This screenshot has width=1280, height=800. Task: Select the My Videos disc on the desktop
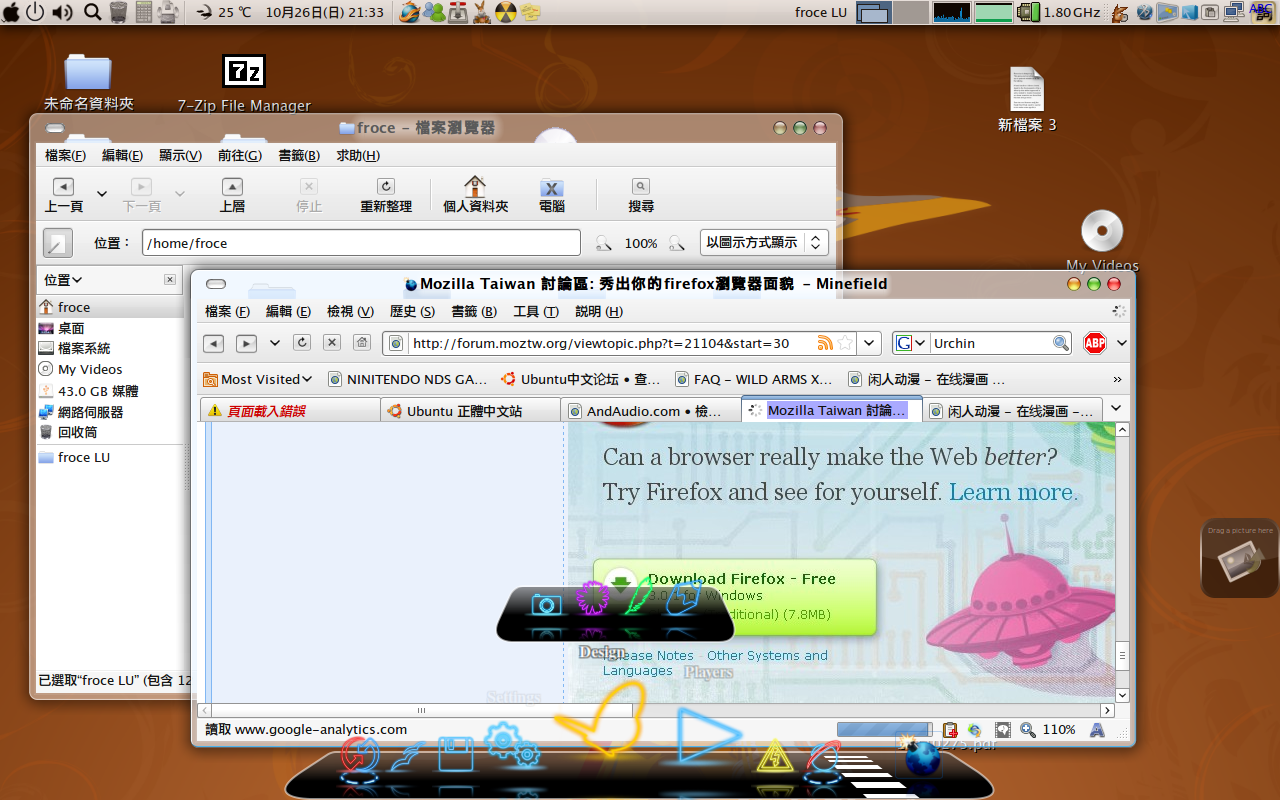[1102, 241]
